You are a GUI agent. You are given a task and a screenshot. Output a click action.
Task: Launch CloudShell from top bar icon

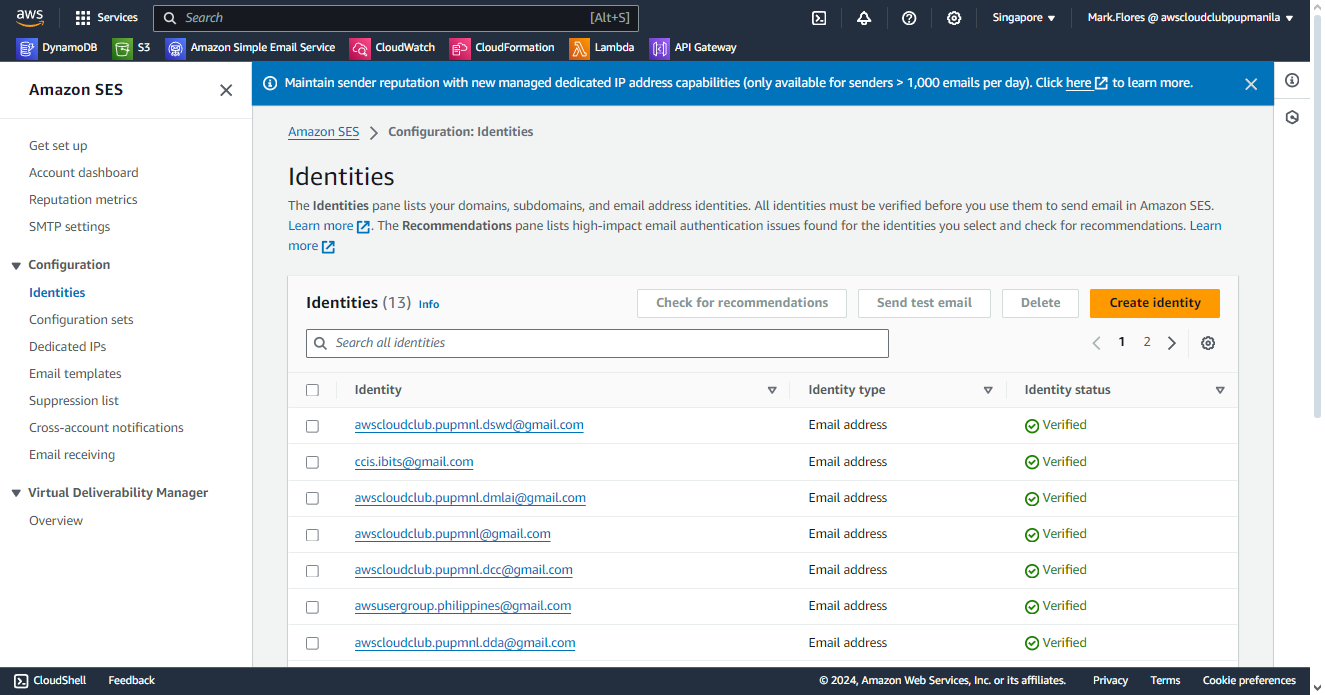click(819, 18)
